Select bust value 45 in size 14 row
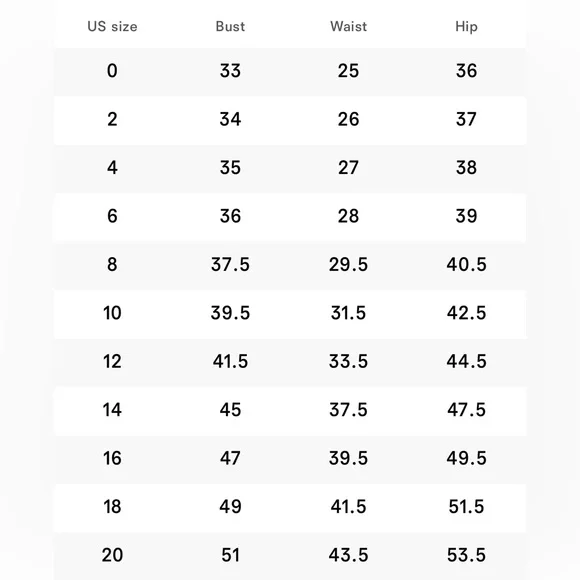Viewport: 580px width, 580px height. 230,410
